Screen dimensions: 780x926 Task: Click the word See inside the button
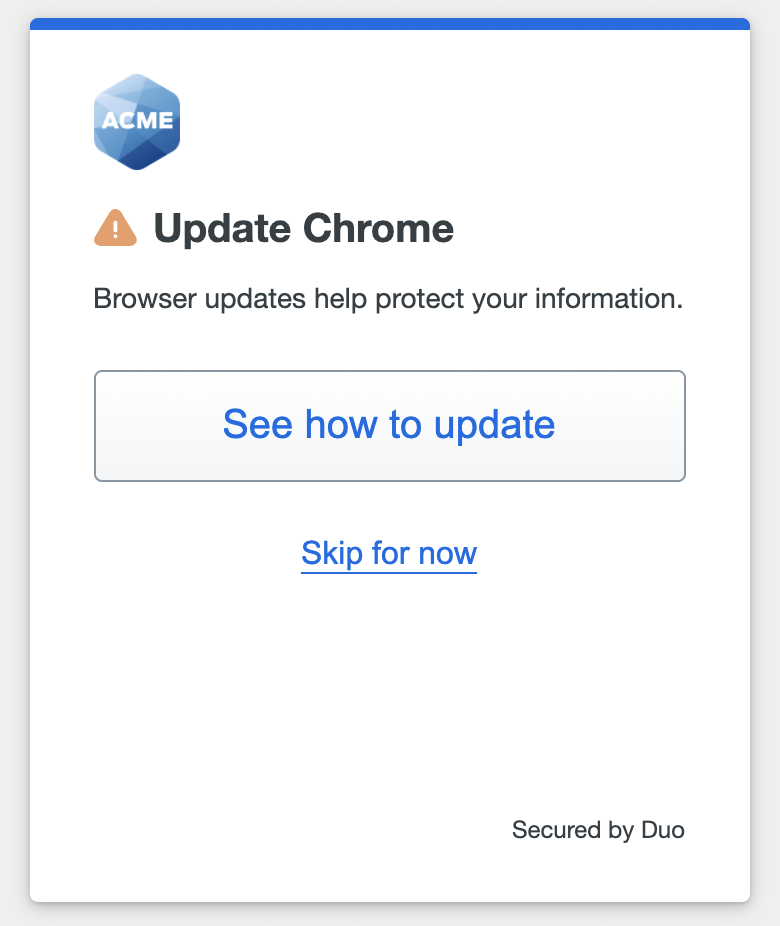[257, 425]
